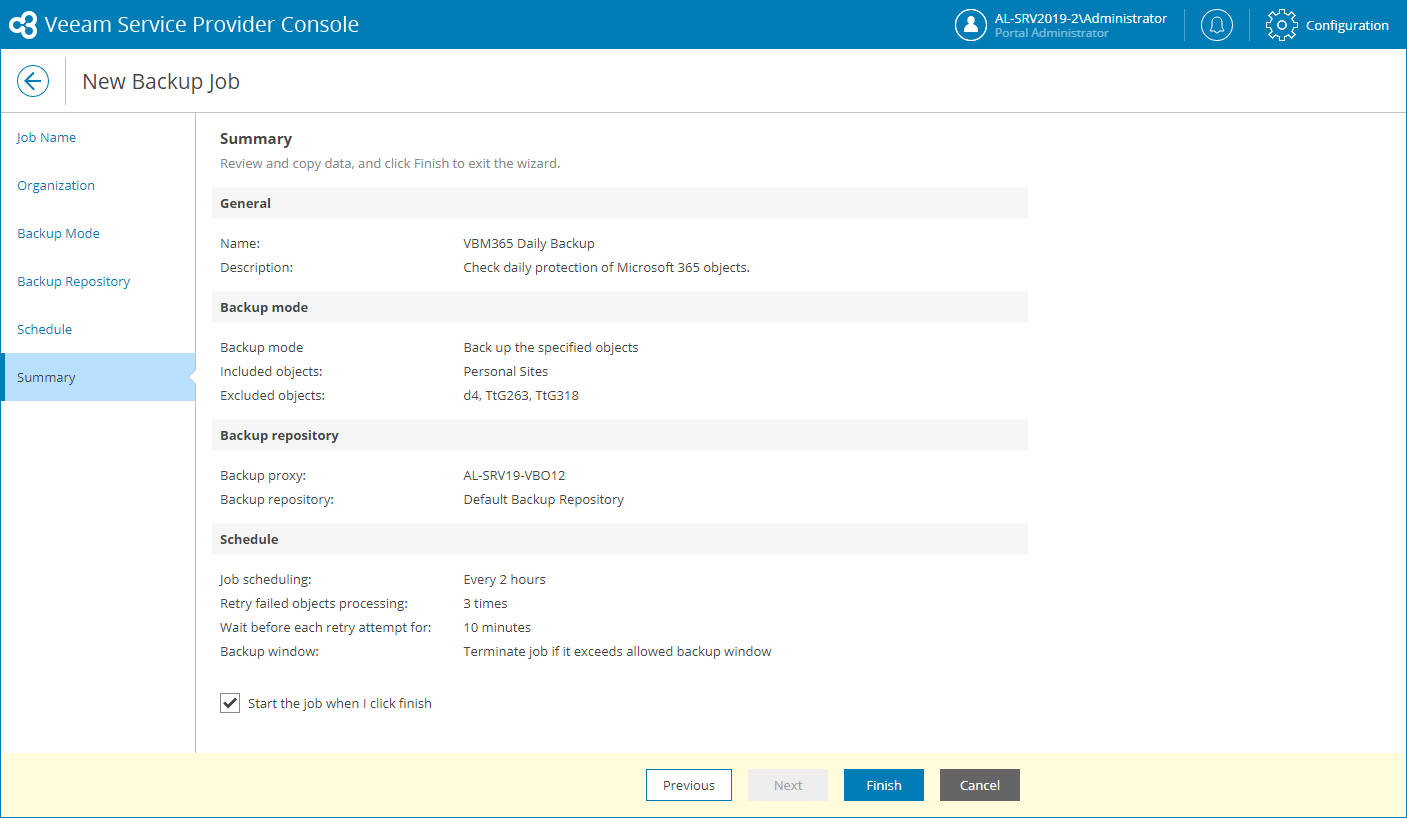Screen dimensions: 1407x818
Task: Click the Retry failed objects processing: label
Action: [x=314, y=603]
